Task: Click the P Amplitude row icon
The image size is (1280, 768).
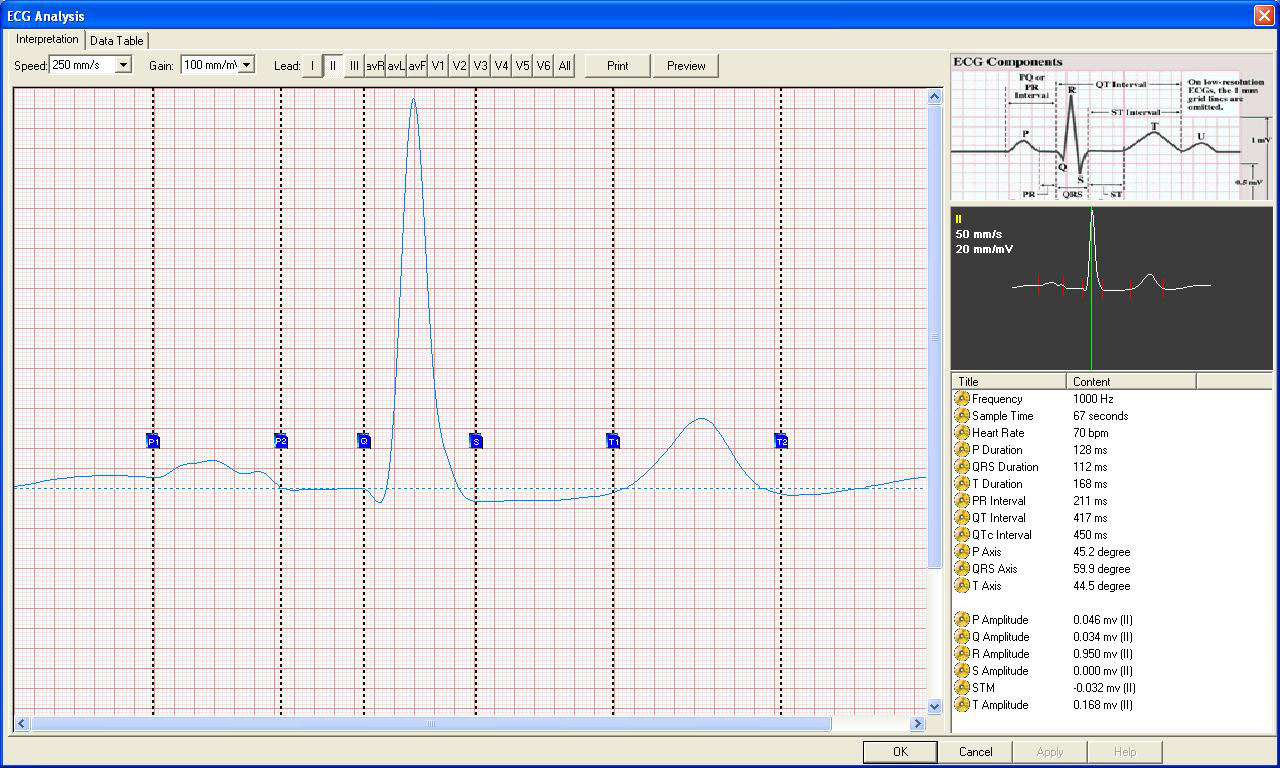Action: tap(962, 620)
